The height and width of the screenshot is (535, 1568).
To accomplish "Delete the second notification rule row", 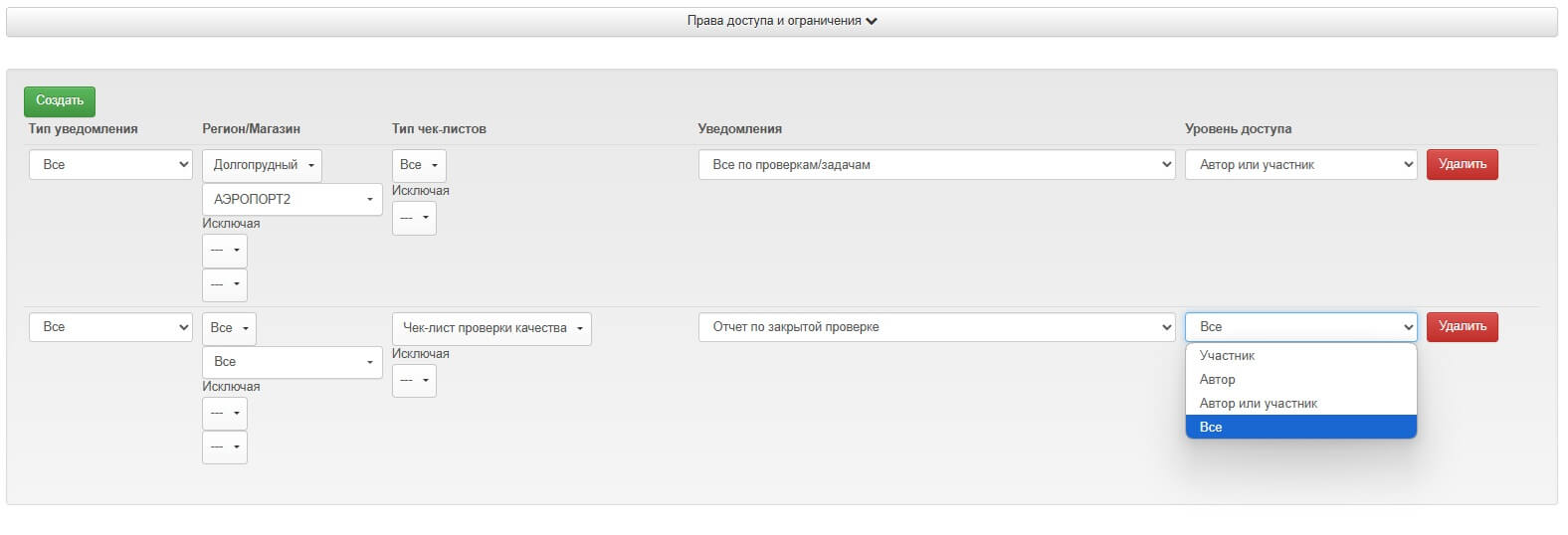I will click(1462, 326).
